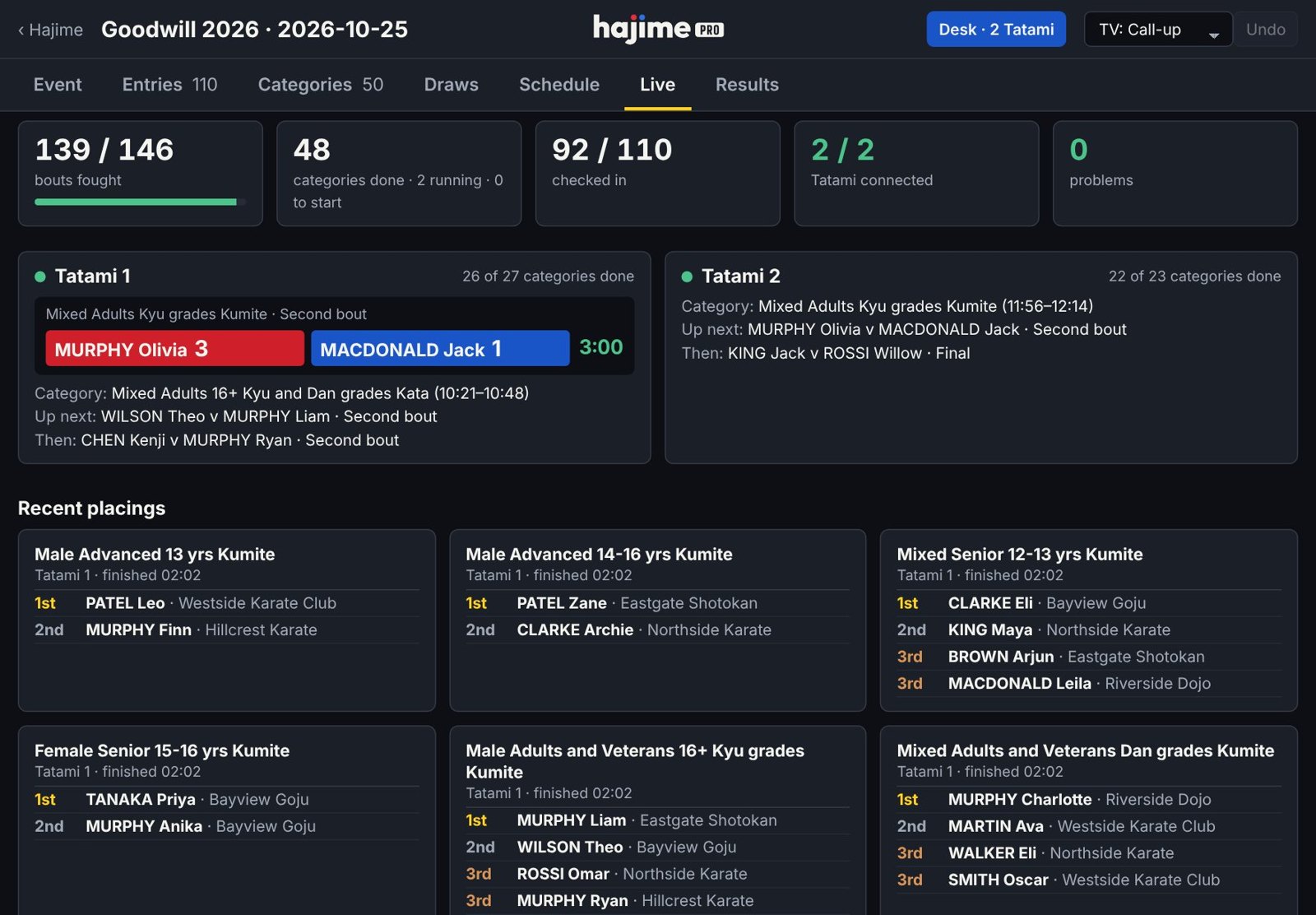
Task: Select red competitor MURPHY Olivia score box
Action: 174,349
